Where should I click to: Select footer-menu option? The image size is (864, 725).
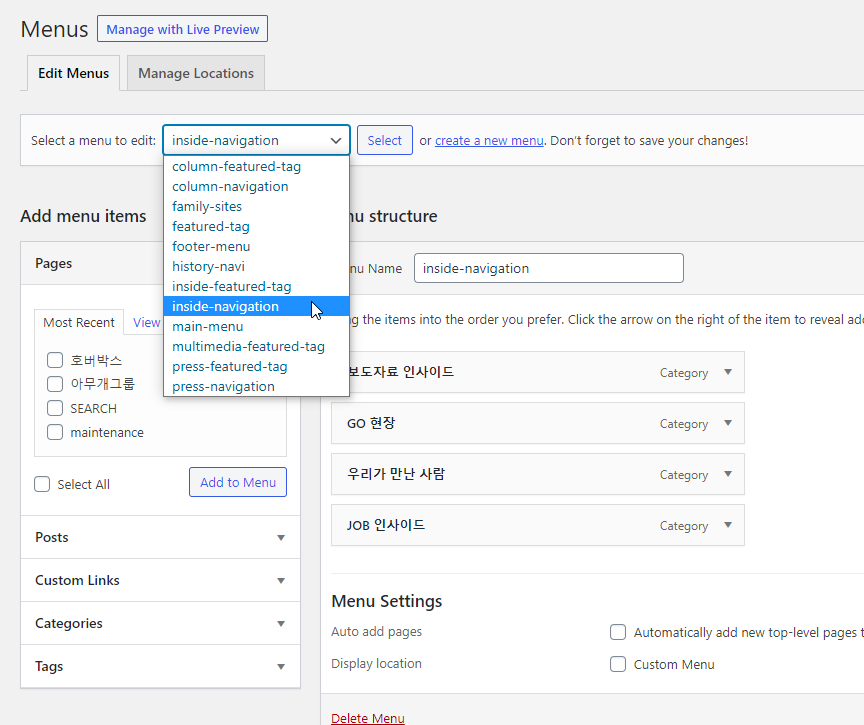click(x=256, y=246)
